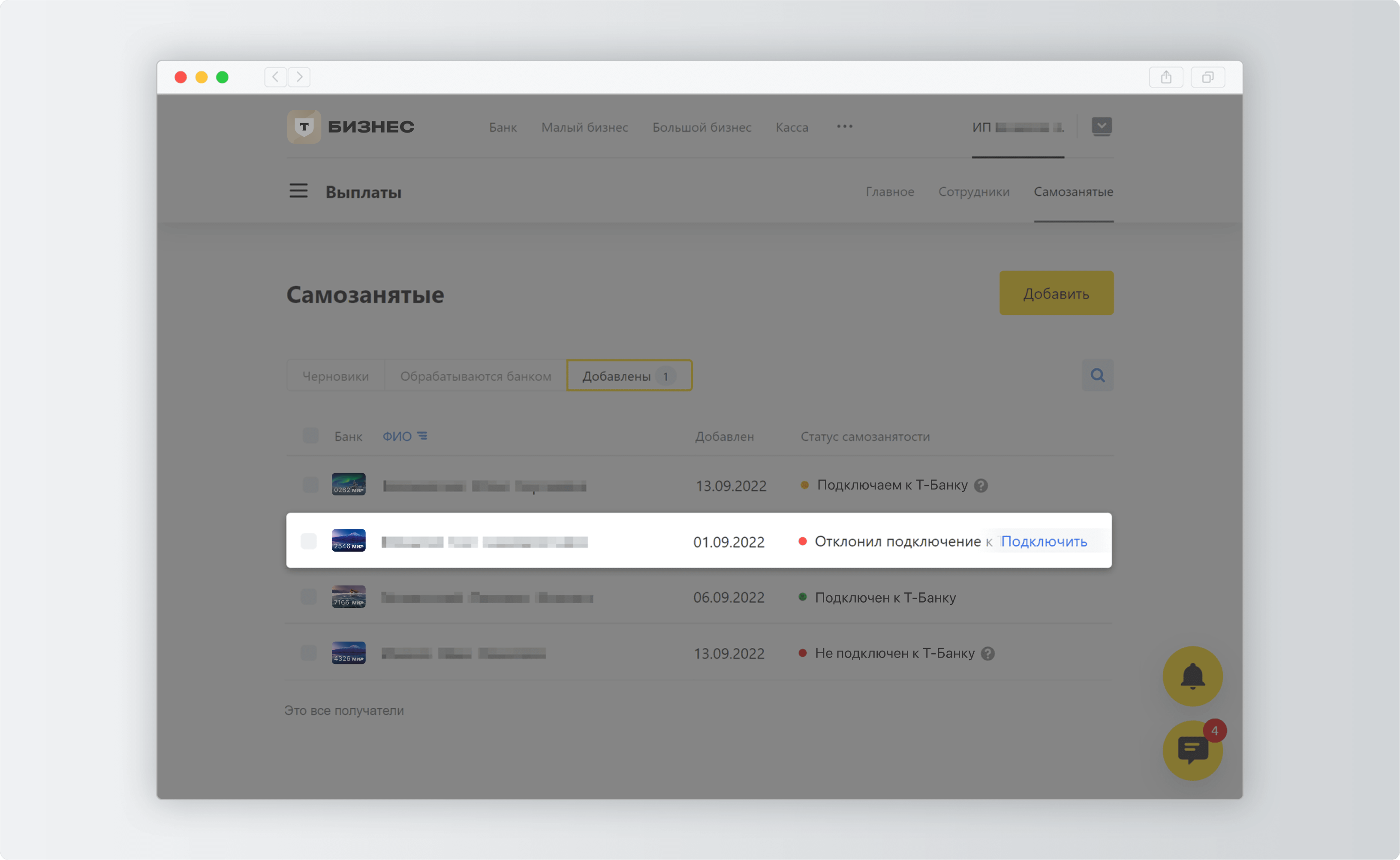Click the three-dots more menu in header
This screenshot has height=860, width=1400.
(844, 126)
